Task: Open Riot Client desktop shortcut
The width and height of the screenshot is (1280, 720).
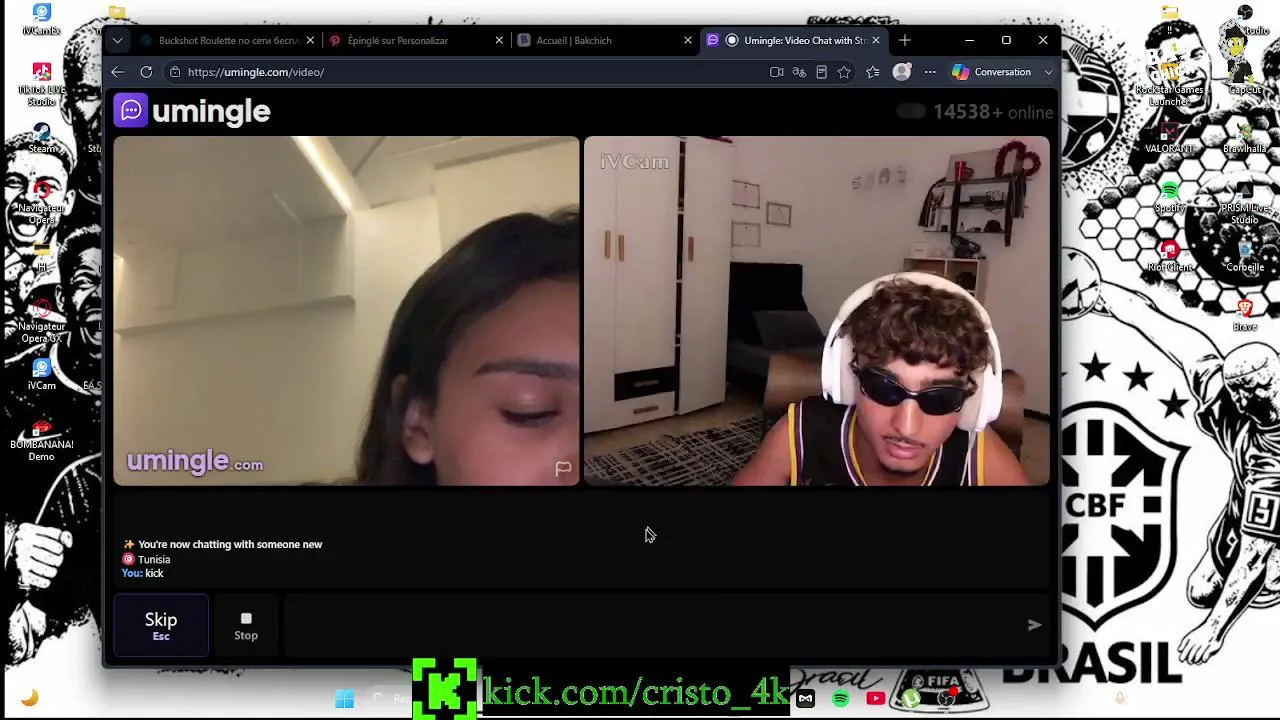Action: (1169, 256)
